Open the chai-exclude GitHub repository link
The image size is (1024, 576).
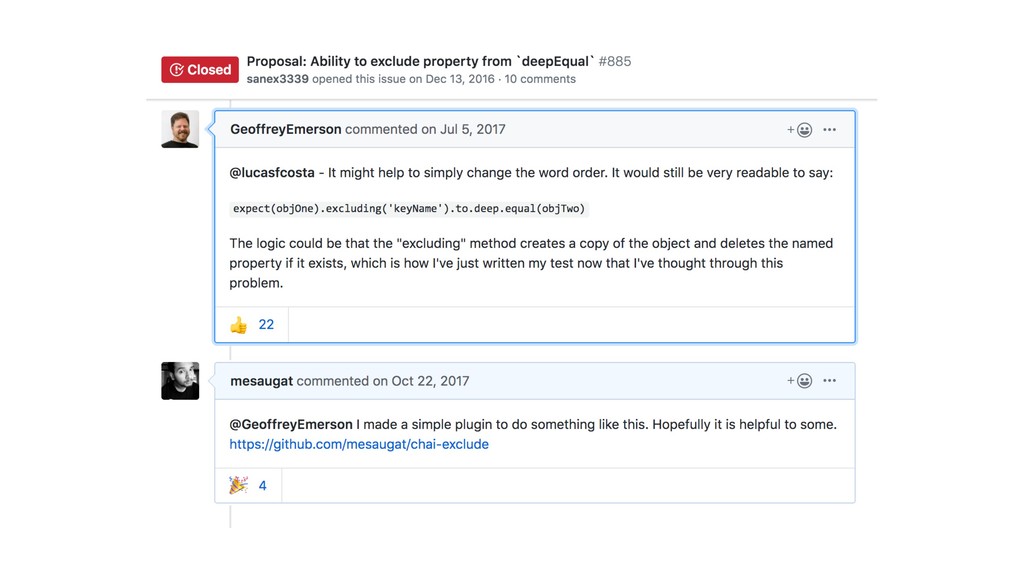[359, 445]
